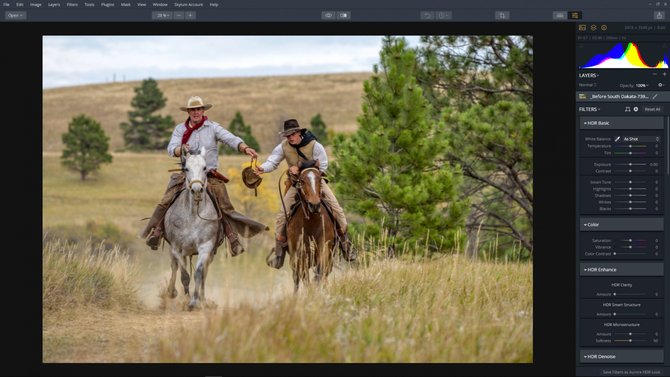Collapse the HDR Basic filter section
This screenshot has width=670, height=377.
(622, 123)
